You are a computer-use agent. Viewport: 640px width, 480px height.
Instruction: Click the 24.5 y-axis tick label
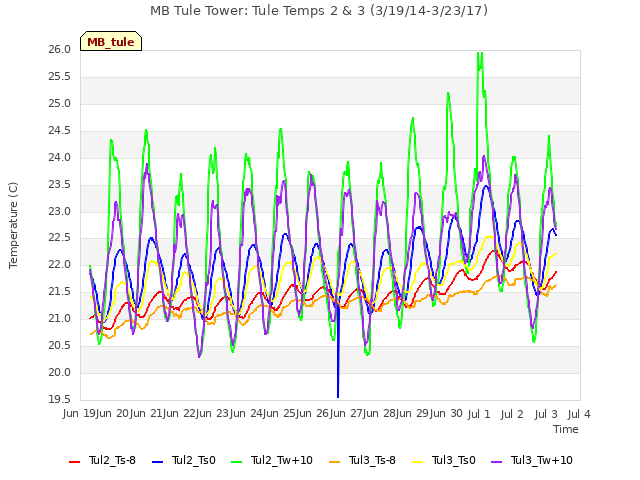60,131
